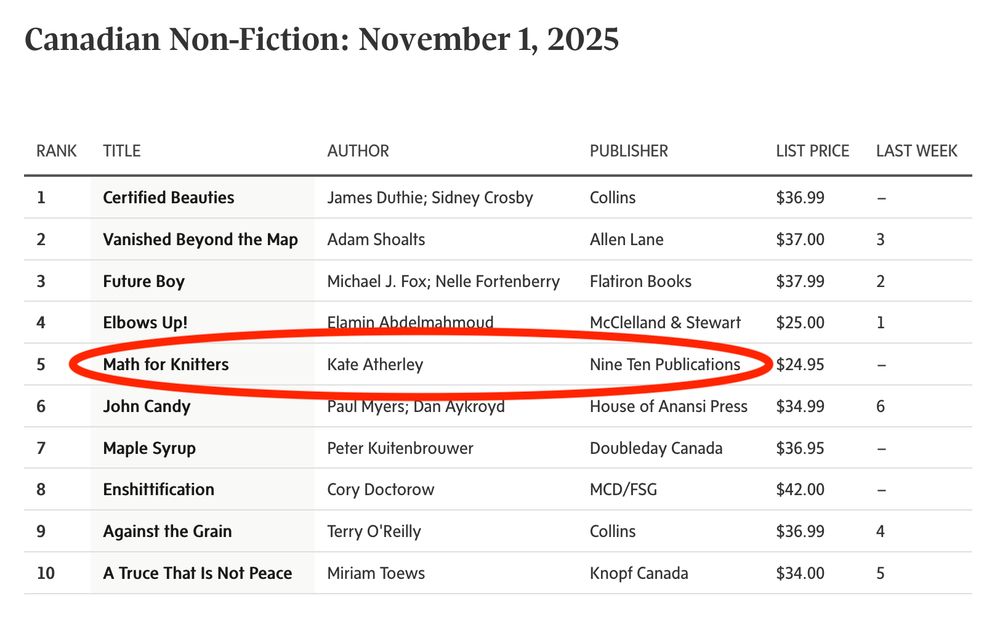
Task: Open 'Math for Knitters' book entry
Action: coord(165,364)
